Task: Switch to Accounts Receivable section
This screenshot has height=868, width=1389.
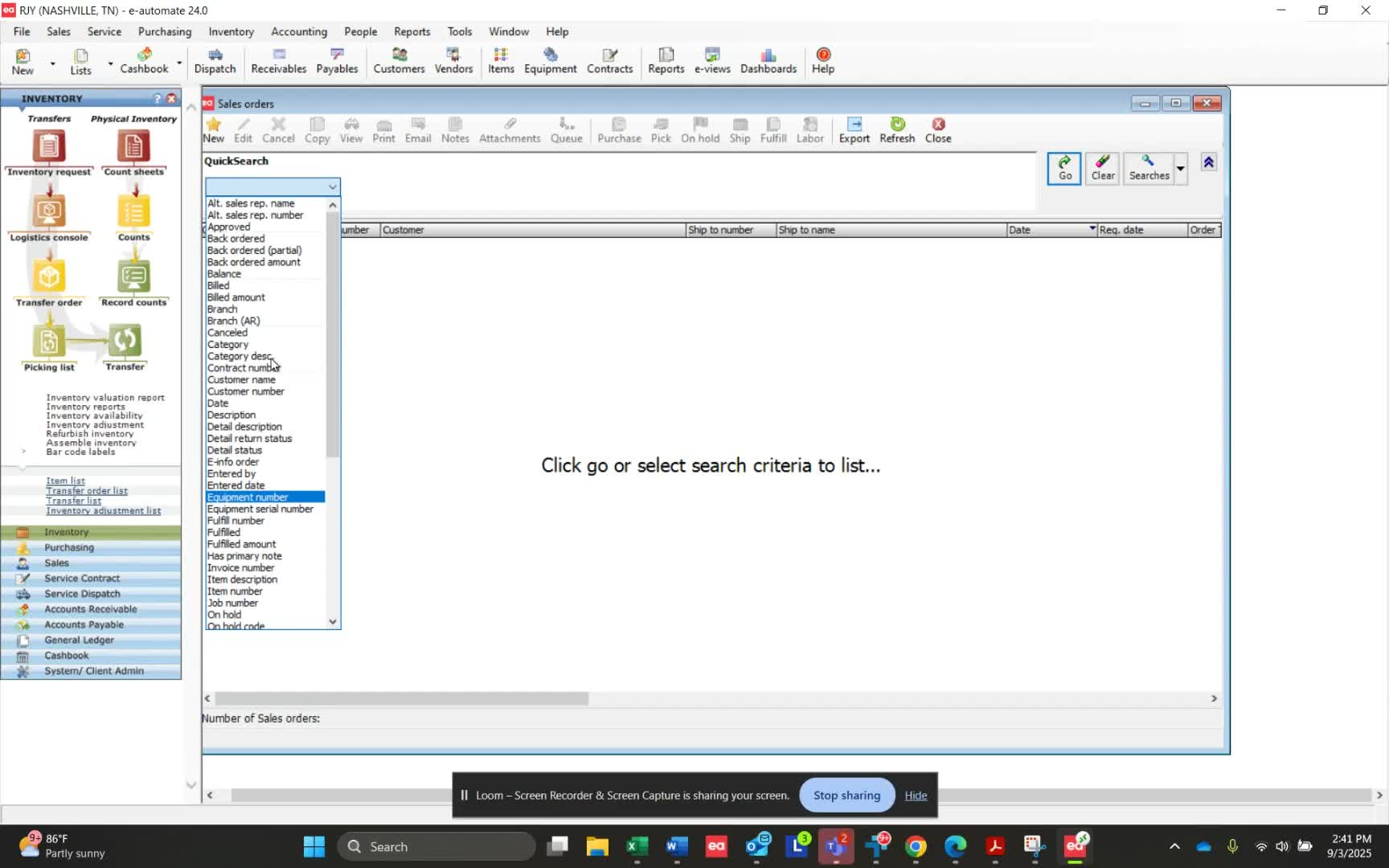Action: coord(90,609)
